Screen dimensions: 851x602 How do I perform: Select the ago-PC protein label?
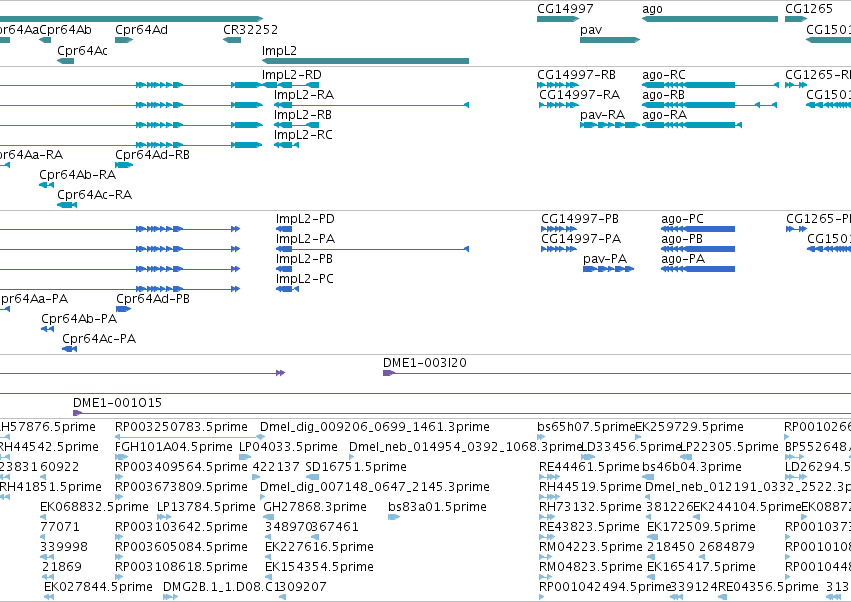pyautogui.click(x=682, y=219)
